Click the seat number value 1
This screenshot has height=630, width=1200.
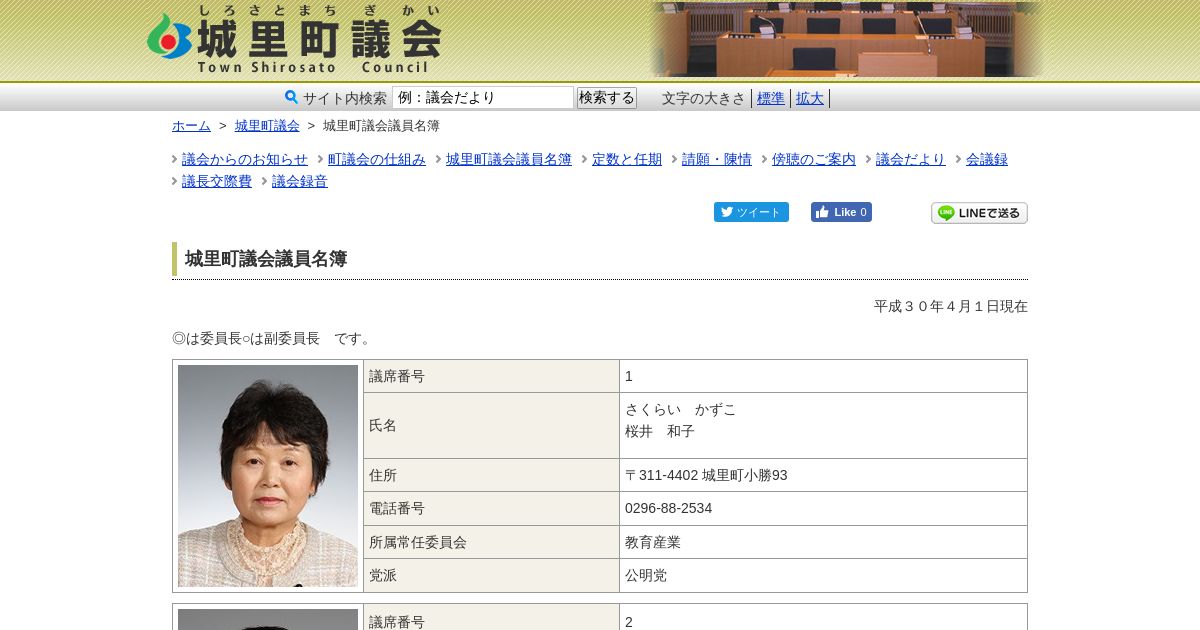pyautogui.click(x=629, y=376)
